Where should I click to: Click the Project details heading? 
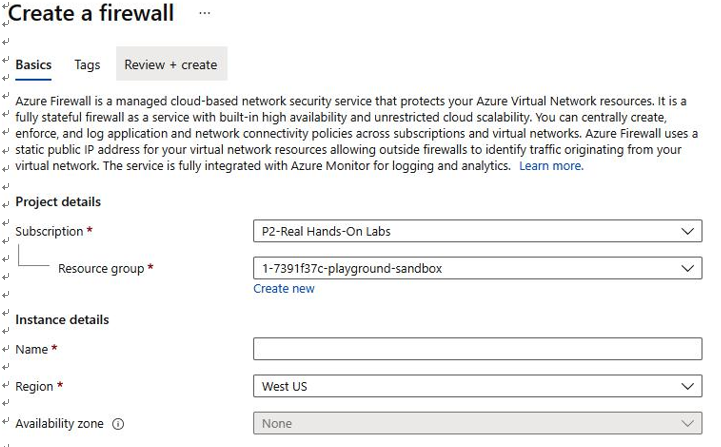(x=58, y=202)
